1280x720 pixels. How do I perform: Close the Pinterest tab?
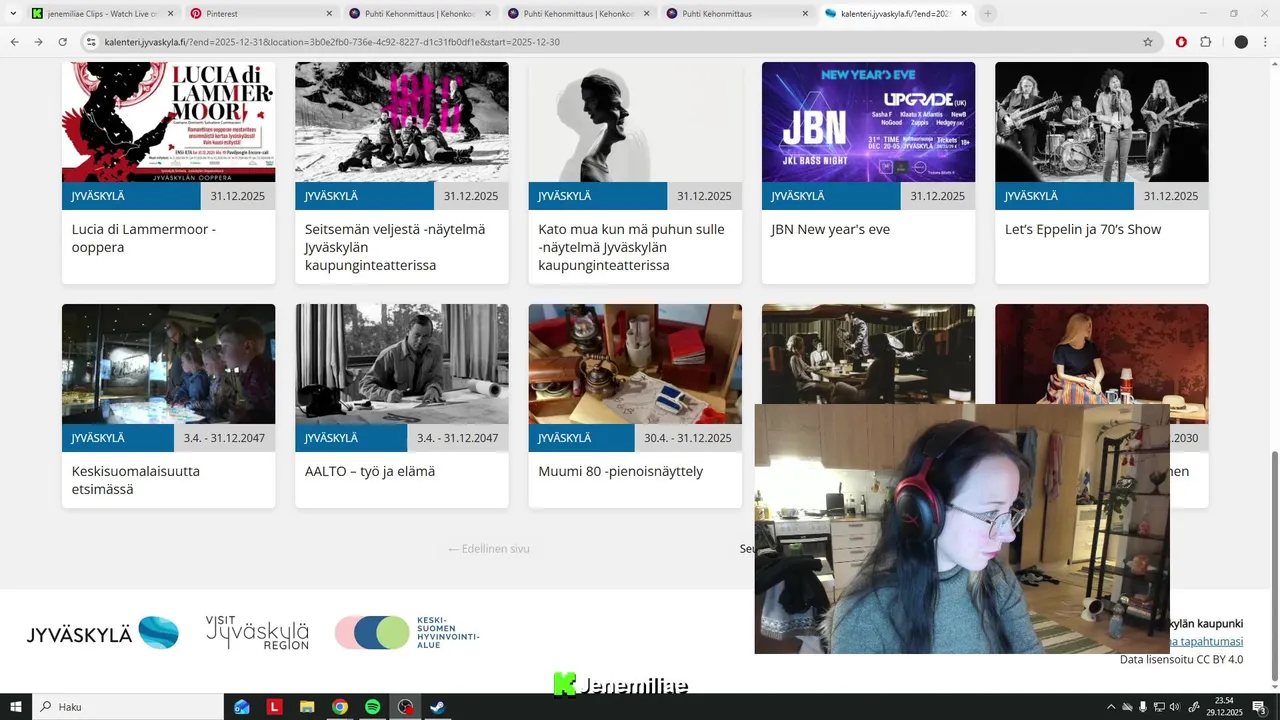329,14
